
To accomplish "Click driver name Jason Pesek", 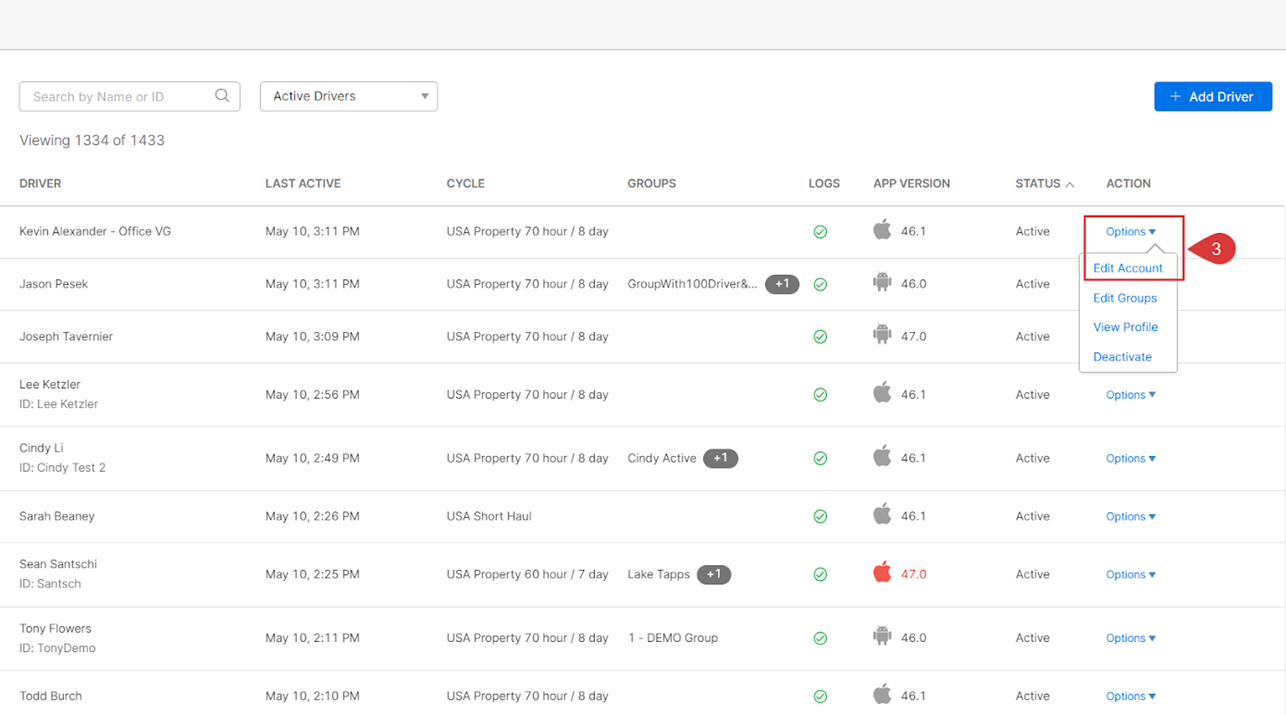I will tap(54, 284).
